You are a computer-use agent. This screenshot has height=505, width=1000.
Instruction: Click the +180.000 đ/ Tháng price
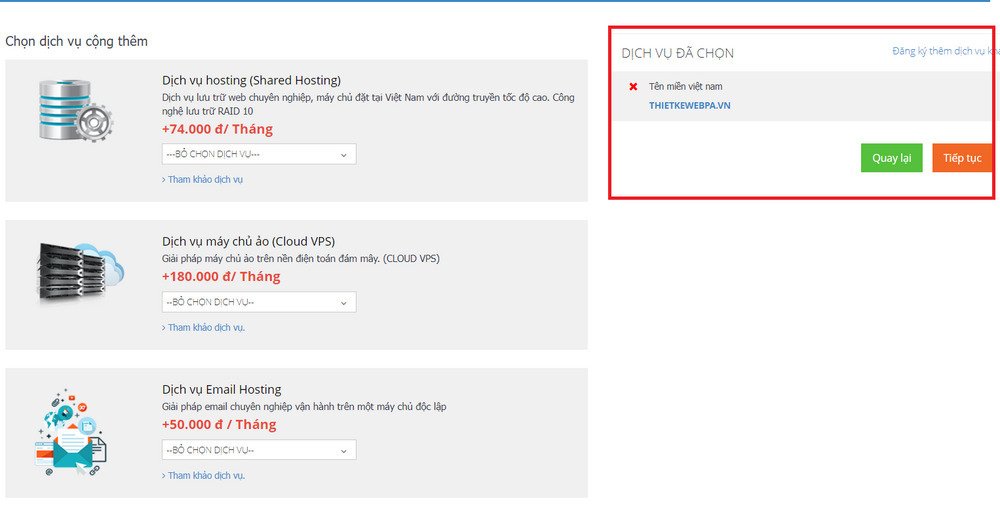(221, 277)
